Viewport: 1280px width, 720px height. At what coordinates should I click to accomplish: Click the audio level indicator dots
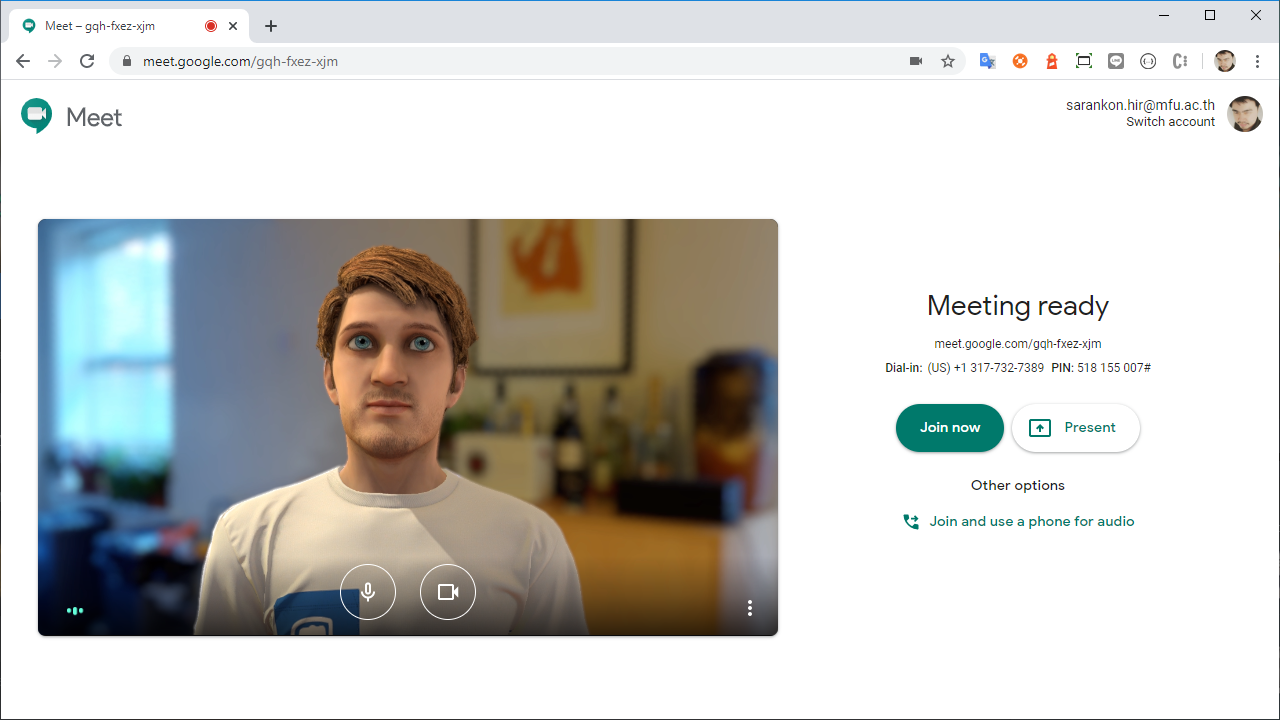pos(75,610)
